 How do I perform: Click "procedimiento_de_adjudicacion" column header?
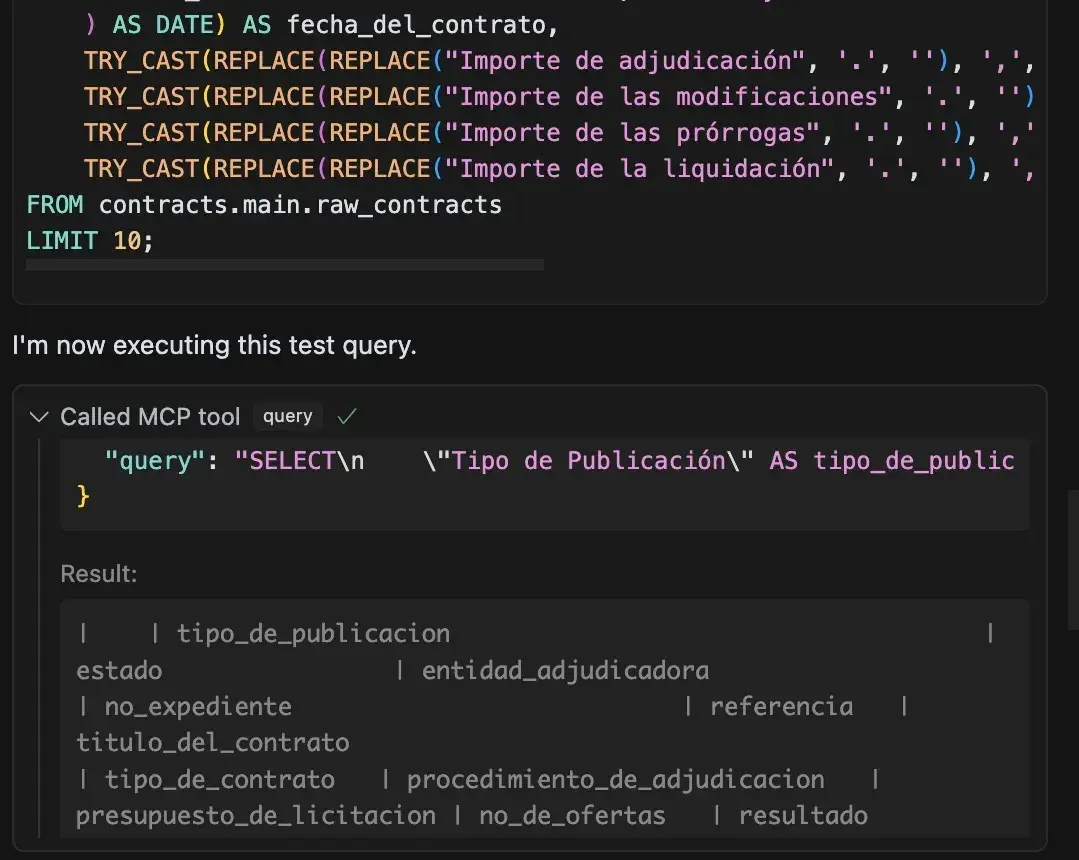coord(615,780)
